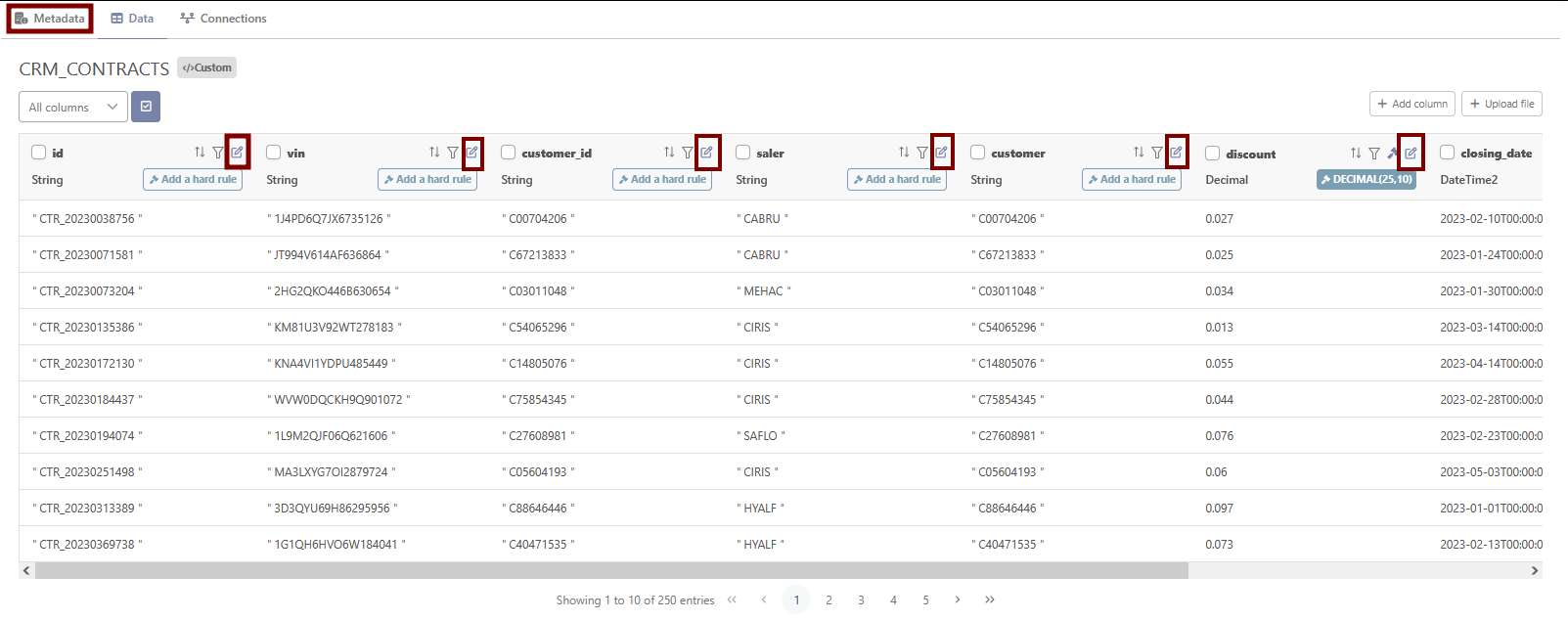This screenshot has width=1568, height=621.
Task: Click the Custom tag badge
Action: [x=207, y=67]
